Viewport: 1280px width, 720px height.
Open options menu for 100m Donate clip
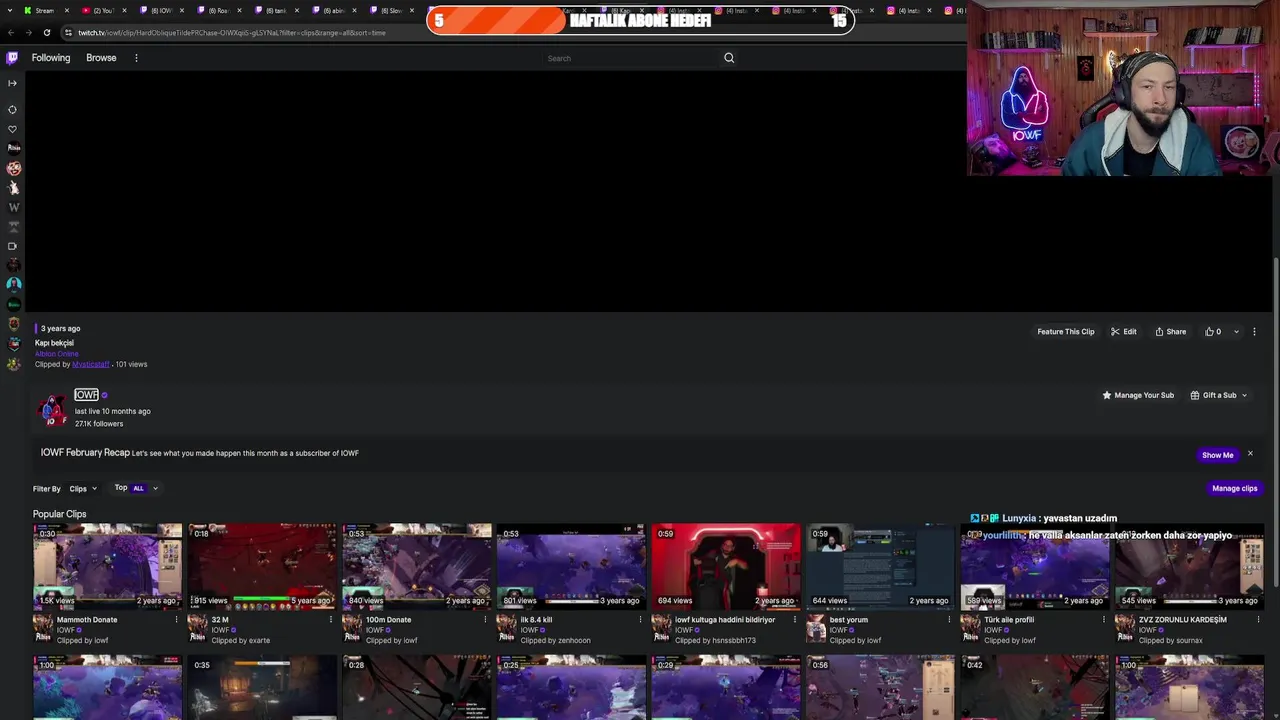[485, 620]
